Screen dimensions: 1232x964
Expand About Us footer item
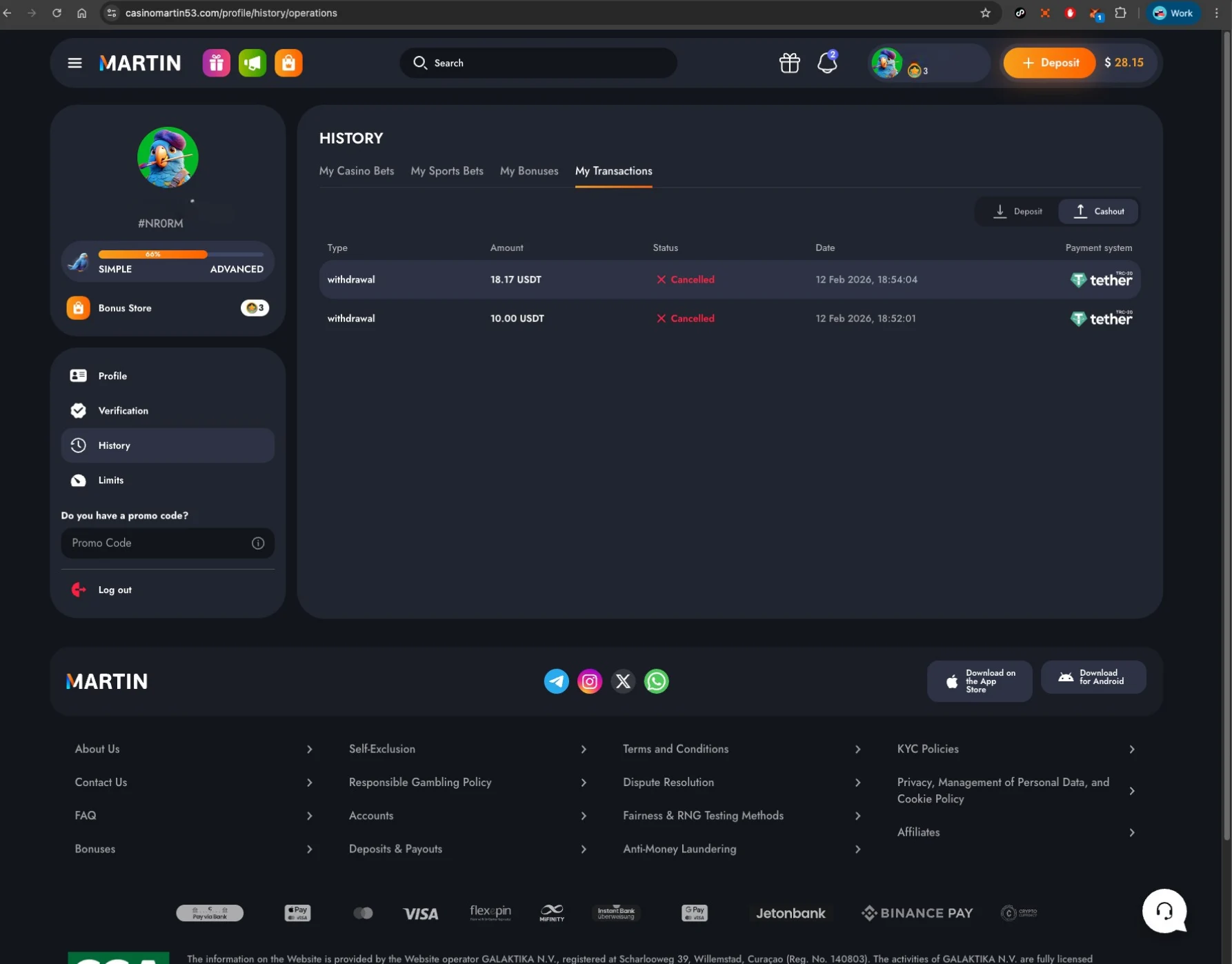(194, 750)
